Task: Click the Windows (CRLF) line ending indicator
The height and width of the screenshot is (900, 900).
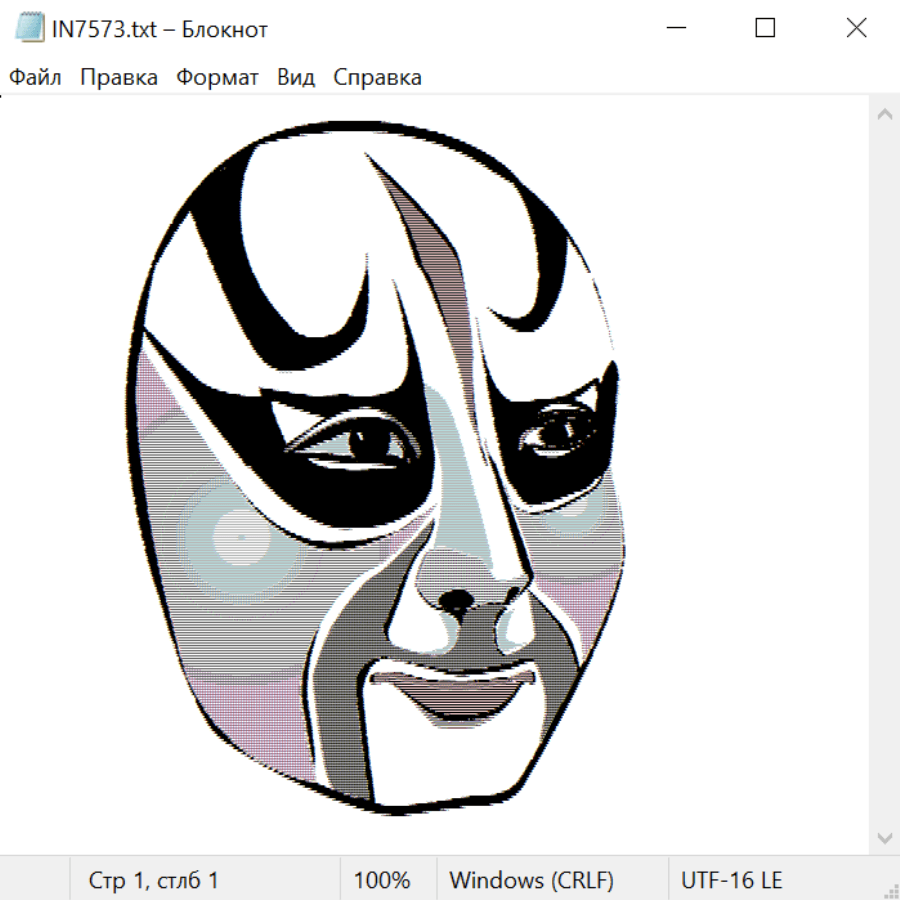Action: pyautogui.click(x=531, y=880)
